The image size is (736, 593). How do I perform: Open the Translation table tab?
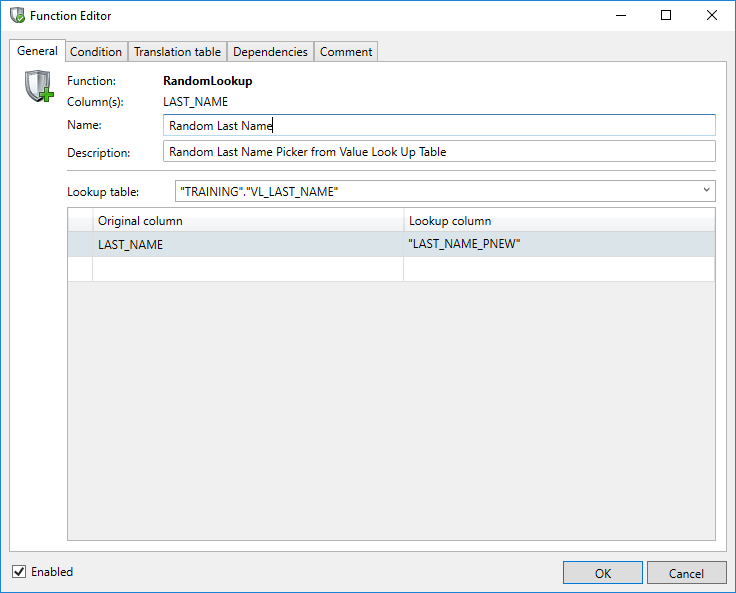point(177,52)
